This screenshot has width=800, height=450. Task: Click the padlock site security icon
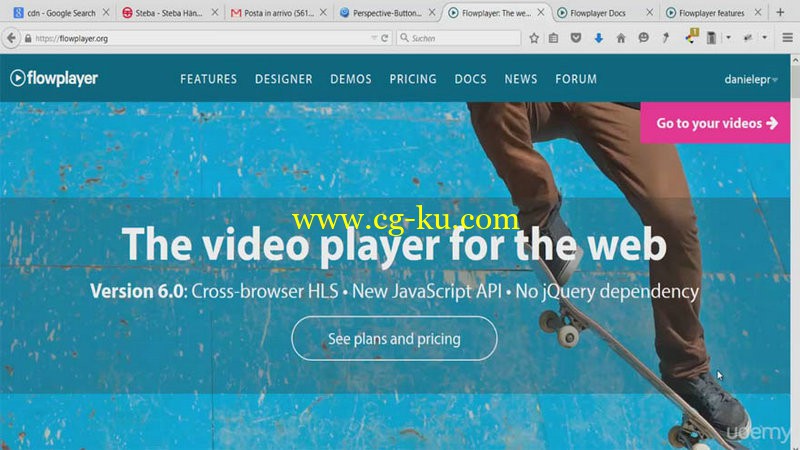[x=28, y=38]
